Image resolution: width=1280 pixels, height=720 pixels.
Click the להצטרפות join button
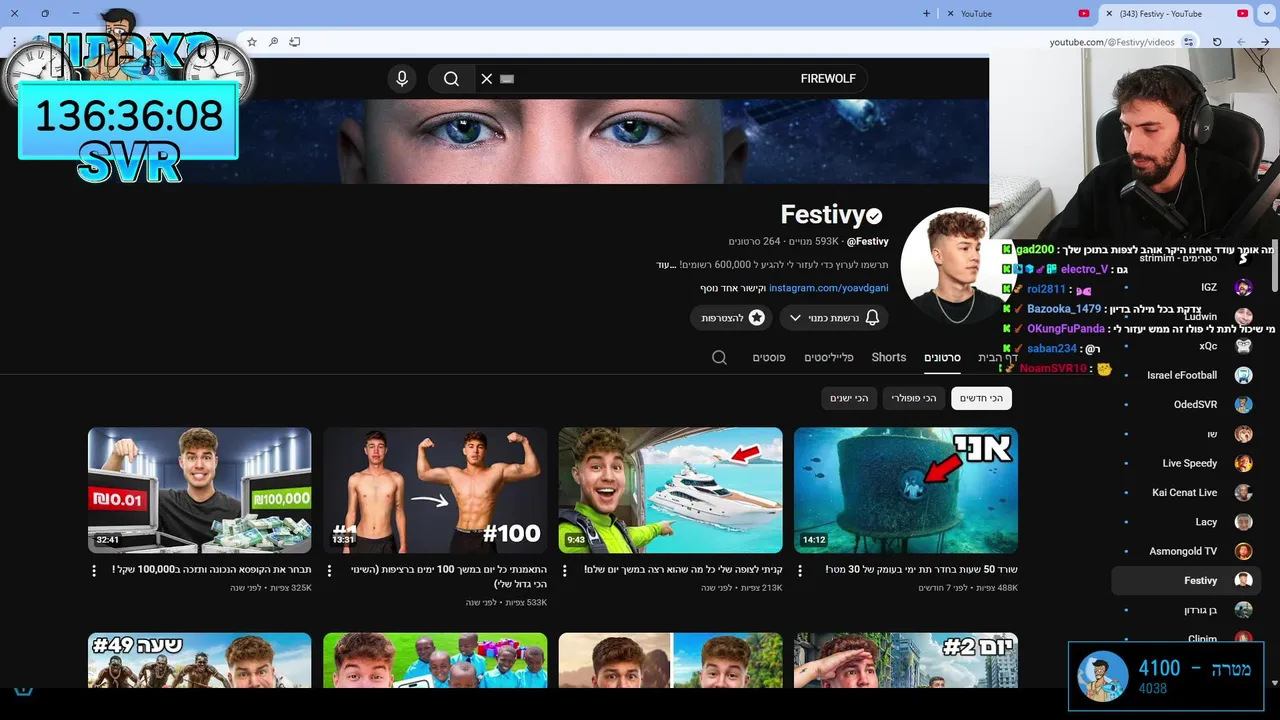tap(731, 317)
